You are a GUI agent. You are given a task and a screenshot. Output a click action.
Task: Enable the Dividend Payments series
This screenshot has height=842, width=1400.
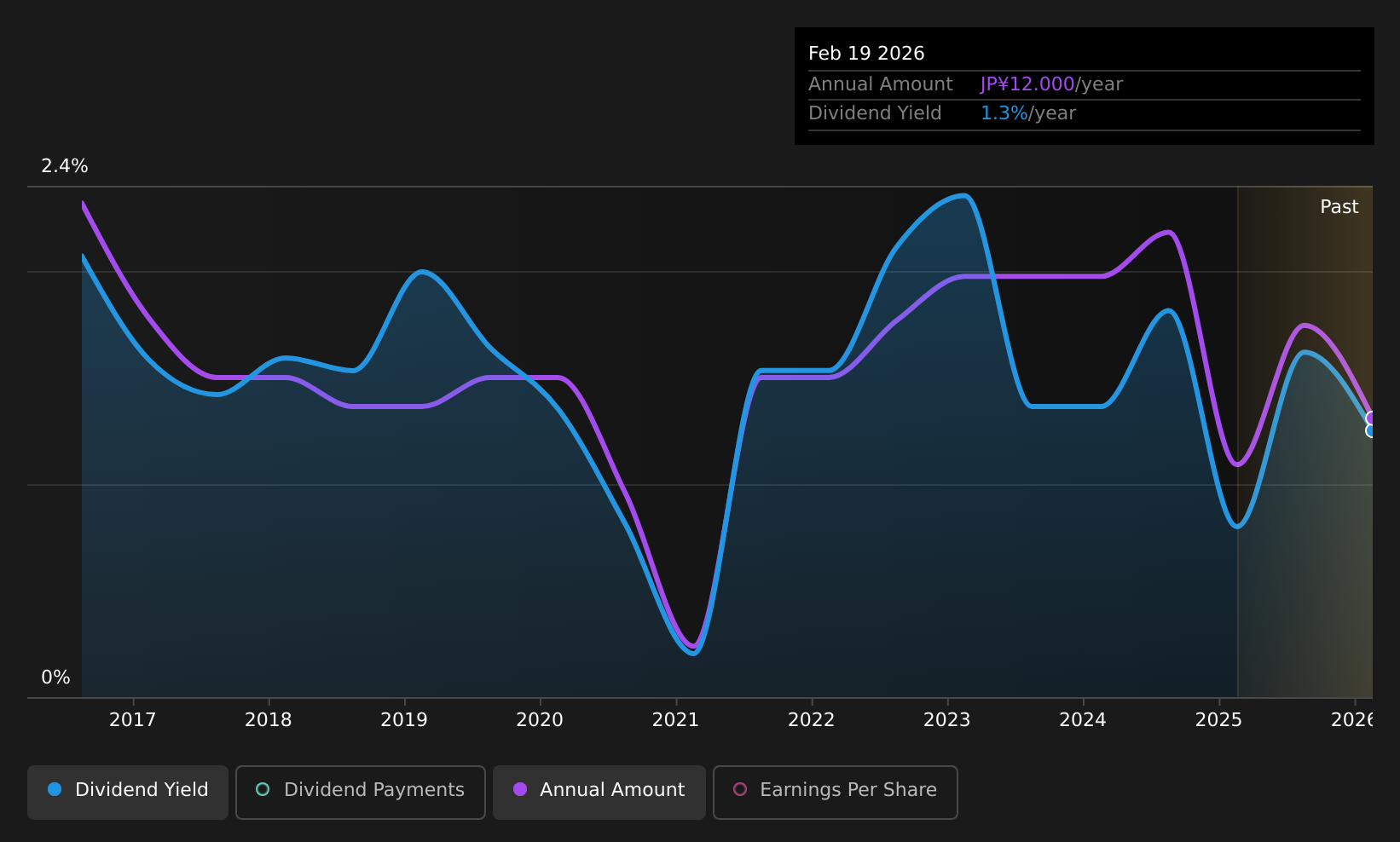click(361, 792)
